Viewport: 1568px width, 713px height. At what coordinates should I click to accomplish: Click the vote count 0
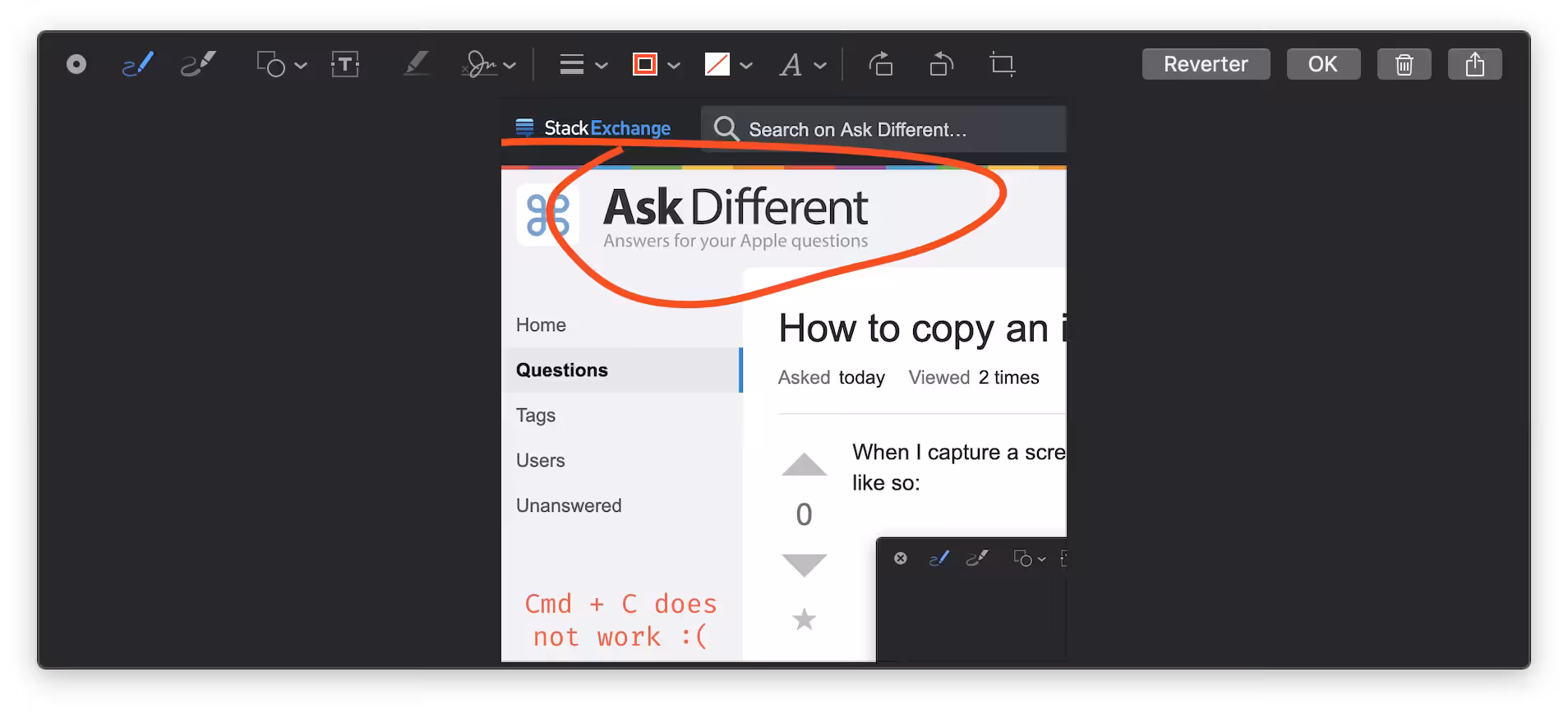pos(804,515)
